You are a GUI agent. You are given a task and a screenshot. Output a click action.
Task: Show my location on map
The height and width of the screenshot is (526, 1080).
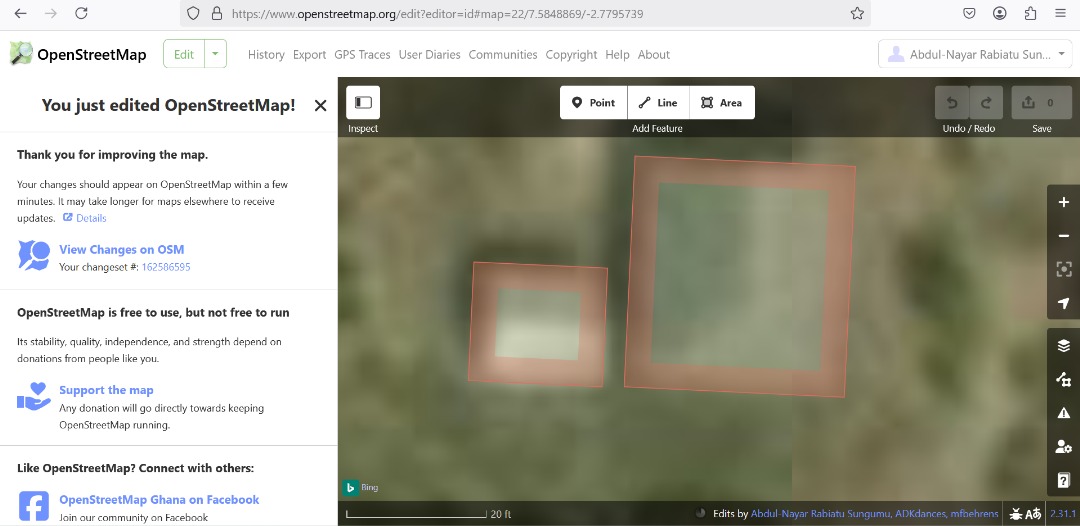pyautogui.click(x=1063, y=303)
